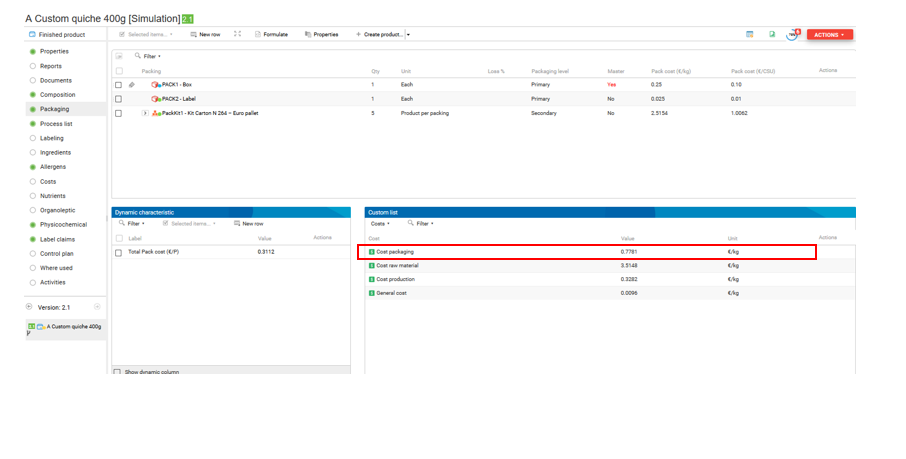This screenshot has height=459, width=906.
Task: Click New row in the top toolbar
Action: pos(205,35)
